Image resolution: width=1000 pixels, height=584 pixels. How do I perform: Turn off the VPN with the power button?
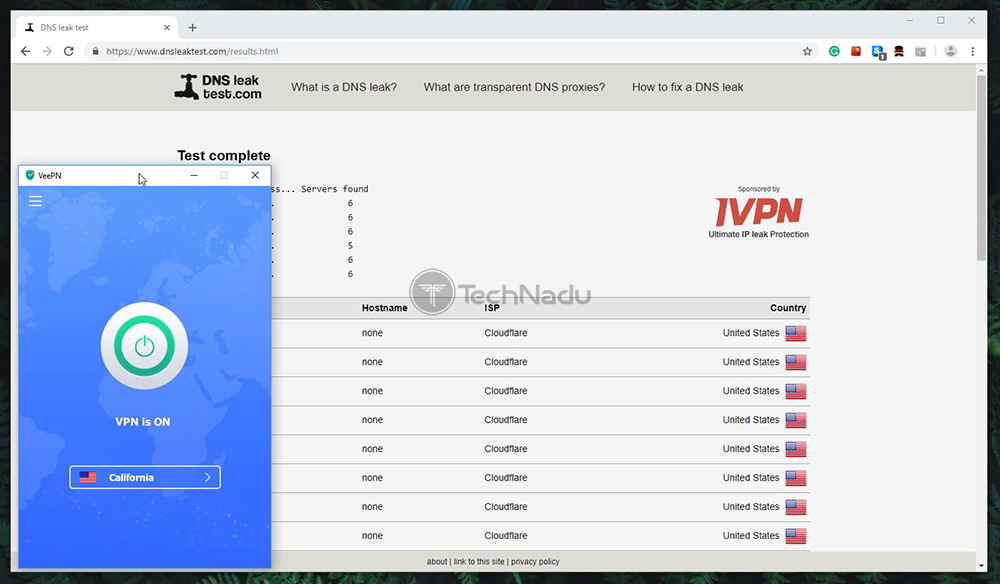[144, 346]
